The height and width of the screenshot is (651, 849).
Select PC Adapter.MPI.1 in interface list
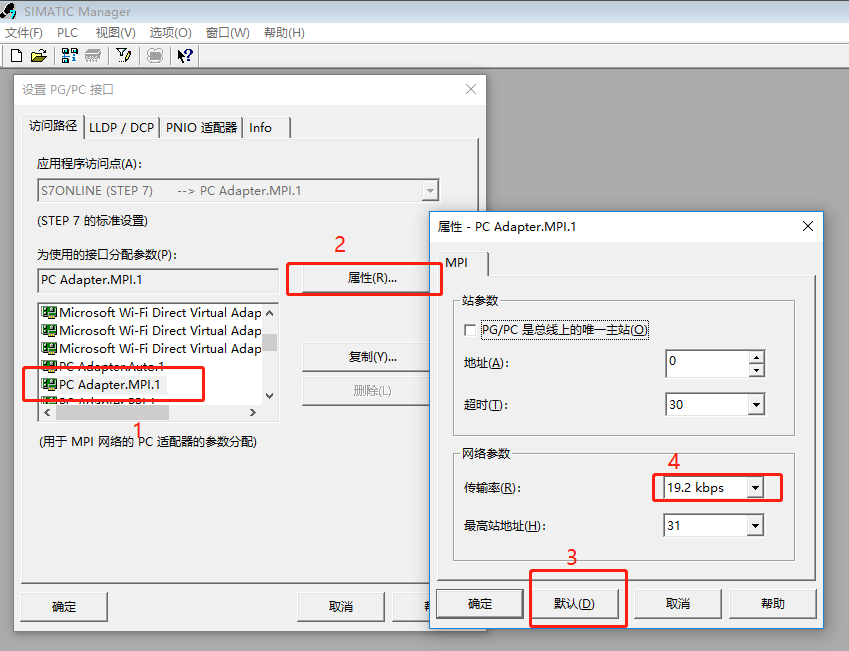coord(103,385)
